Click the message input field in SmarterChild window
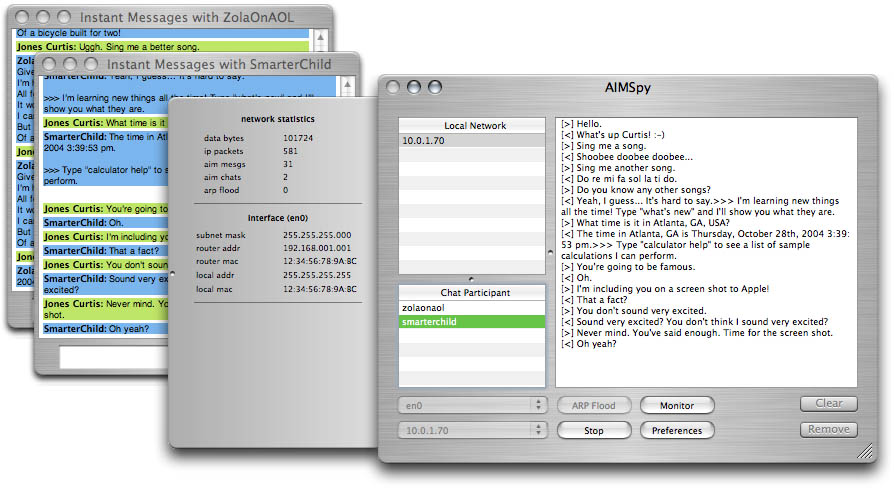The image size is (894, 488). pos(114,357)
